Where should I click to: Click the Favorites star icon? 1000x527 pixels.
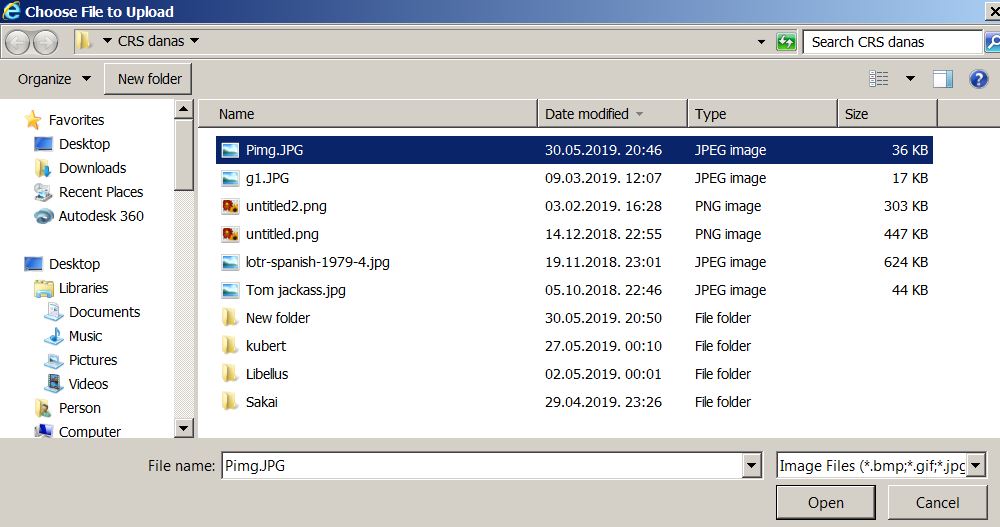point(33,119)
